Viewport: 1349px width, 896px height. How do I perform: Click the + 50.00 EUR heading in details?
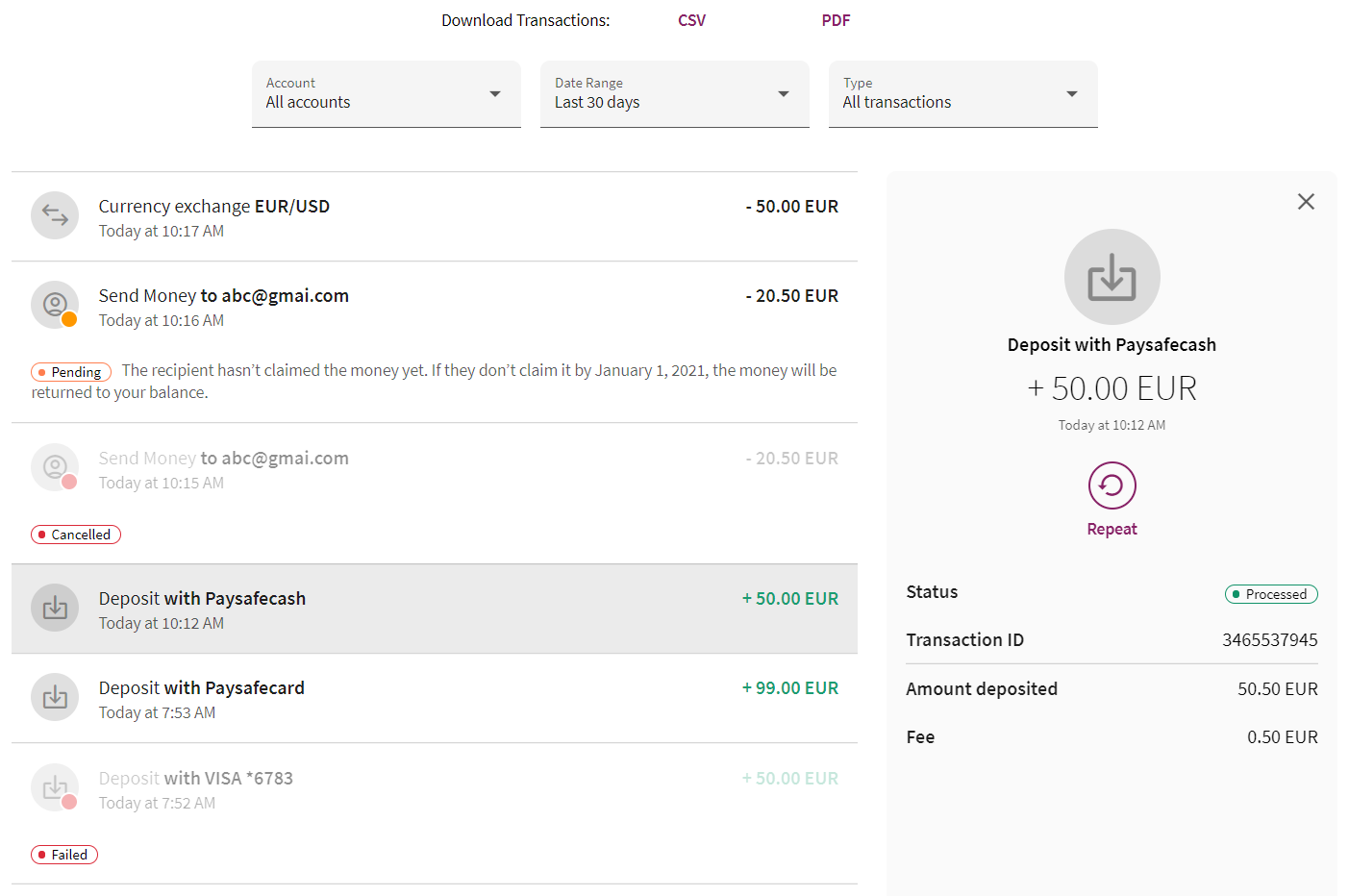pyautogui.click(x=1112, y=388)
